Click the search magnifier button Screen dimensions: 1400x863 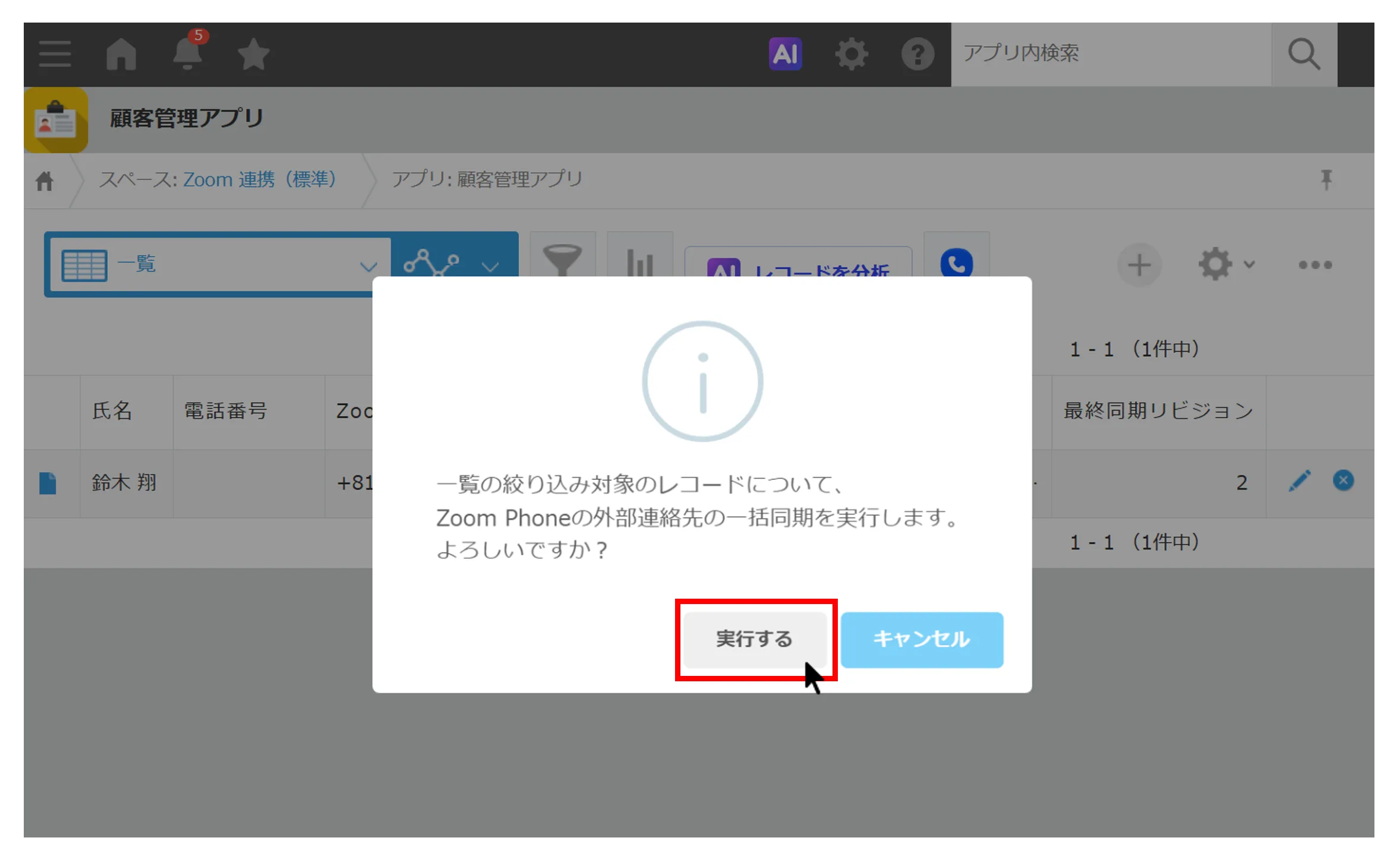tap(1304, 54)
